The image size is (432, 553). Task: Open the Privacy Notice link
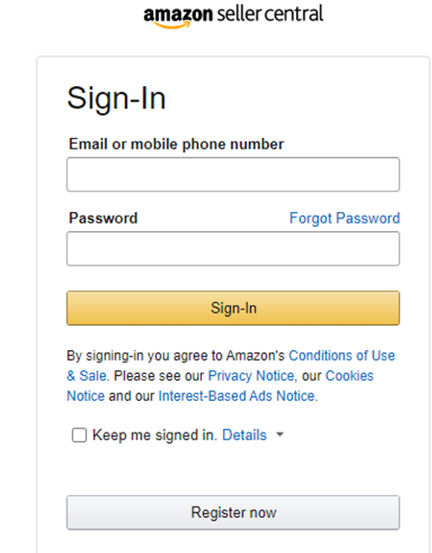(251, 376)
